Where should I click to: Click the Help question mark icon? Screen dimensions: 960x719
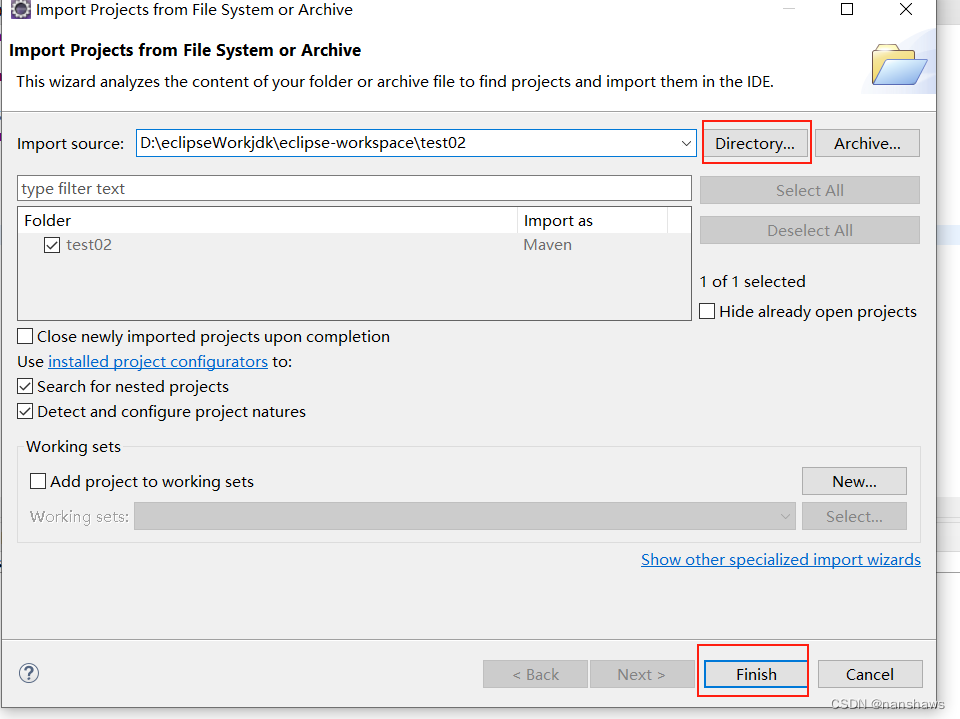click(28, 673)
